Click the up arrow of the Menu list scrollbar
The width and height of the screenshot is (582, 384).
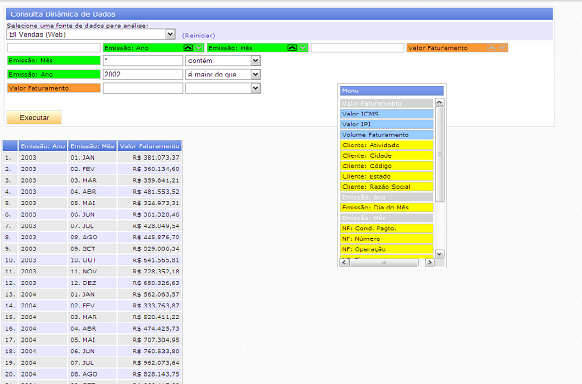439,102
